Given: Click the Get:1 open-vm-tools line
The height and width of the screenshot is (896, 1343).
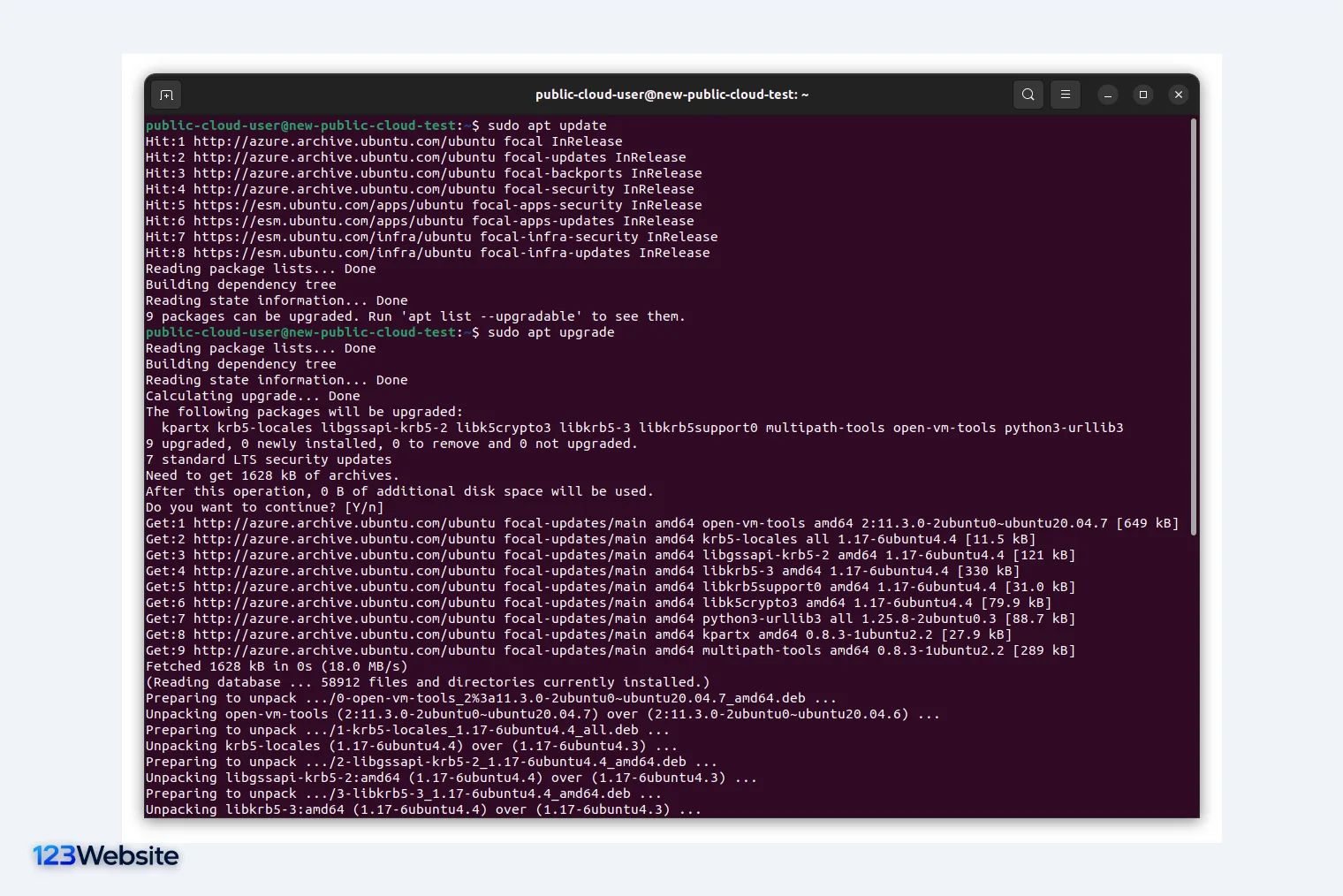Looking at the screenshot, I should pos(663,523).
